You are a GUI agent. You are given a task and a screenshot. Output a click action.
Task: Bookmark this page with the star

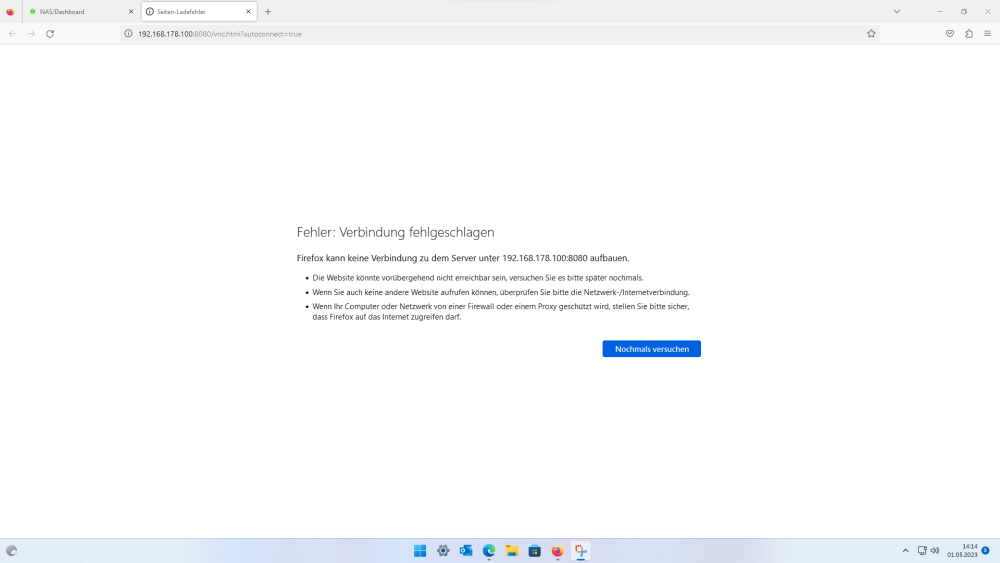click(x=871, y=34)
